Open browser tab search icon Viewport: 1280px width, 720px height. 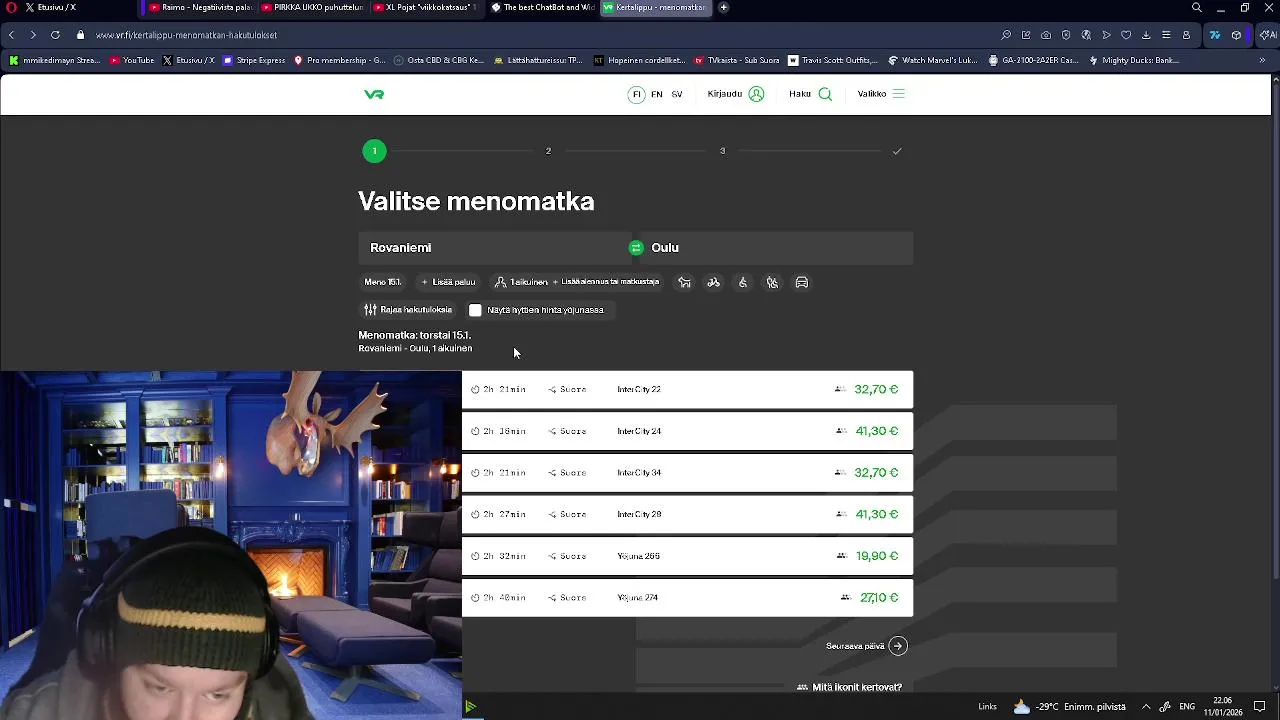point(1196,7)
